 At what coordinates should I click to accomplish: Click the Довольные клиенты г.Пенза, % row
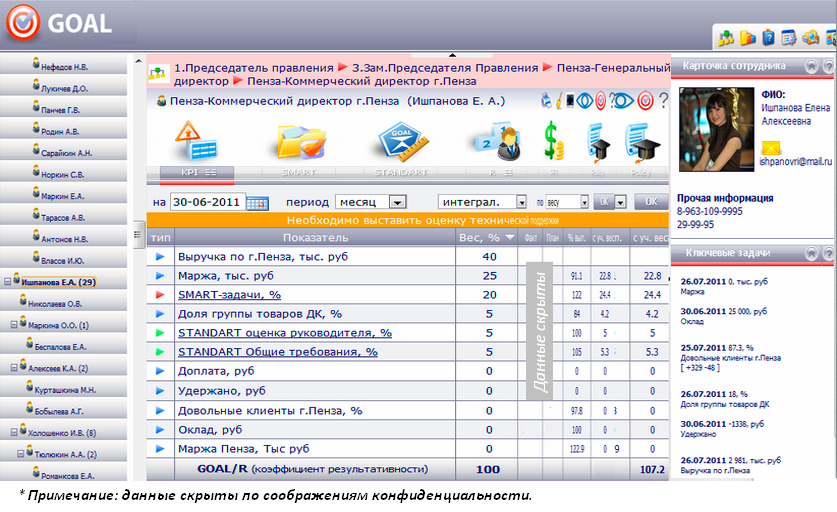tap(408, 411)
